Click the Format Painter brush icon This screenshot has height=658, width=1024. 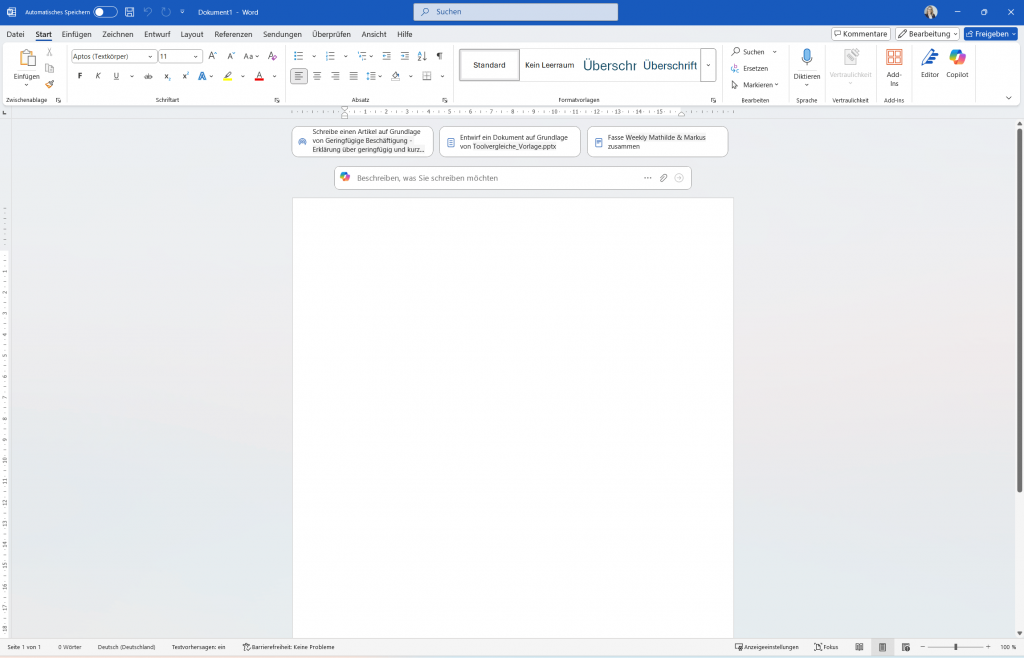click(x=50, y=84)
